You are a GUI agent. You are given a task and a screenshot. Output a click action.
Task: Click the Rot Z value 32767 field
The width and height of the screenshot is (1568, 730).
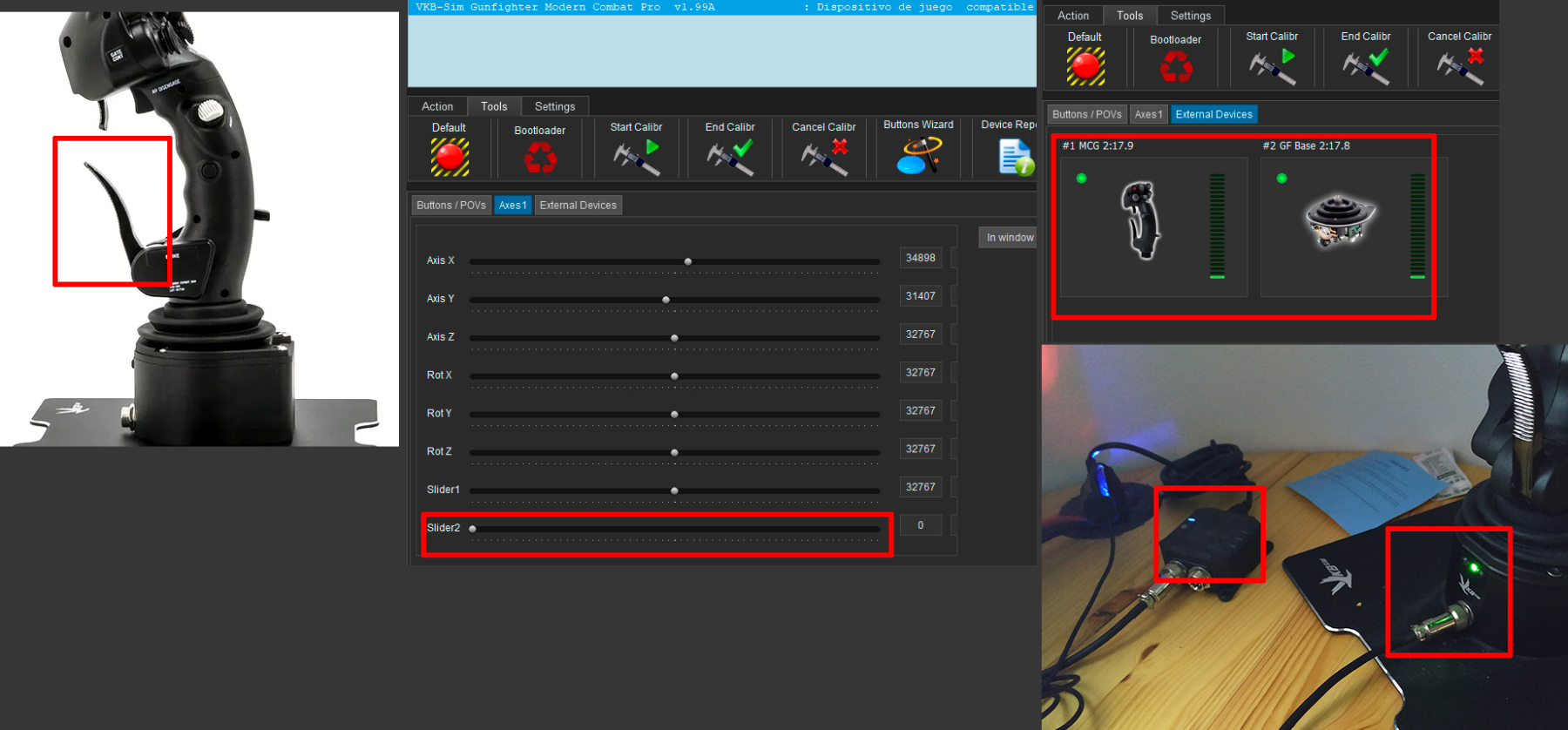(921, 449)
